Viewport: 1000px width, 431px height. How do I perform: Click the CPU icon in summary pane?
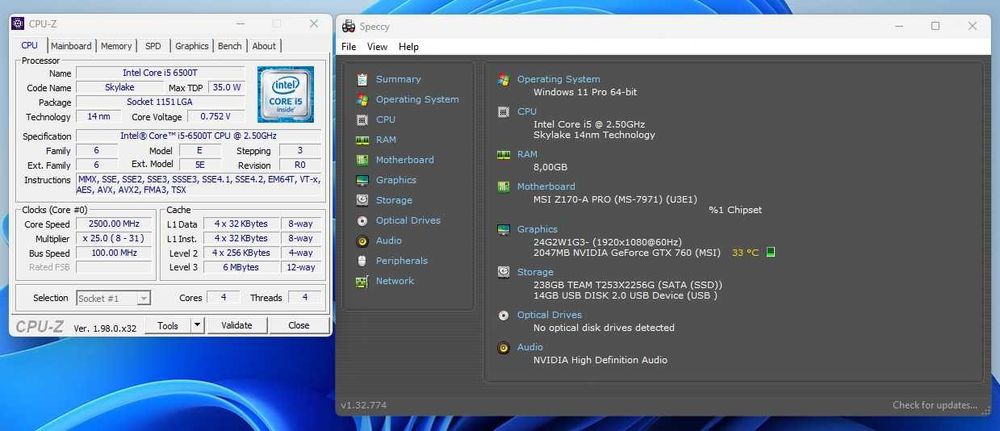point(504,112)
